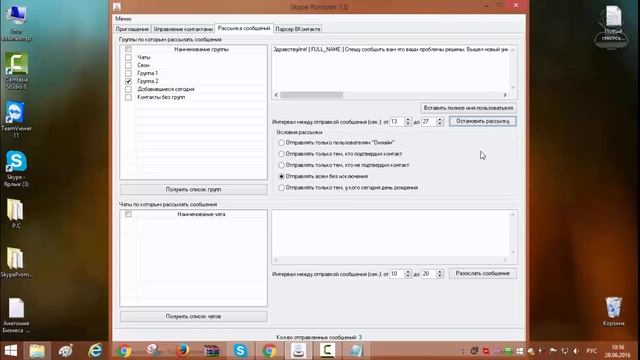
Task: Select send only to unconfirmed contacts option
Action: (281, 165)
